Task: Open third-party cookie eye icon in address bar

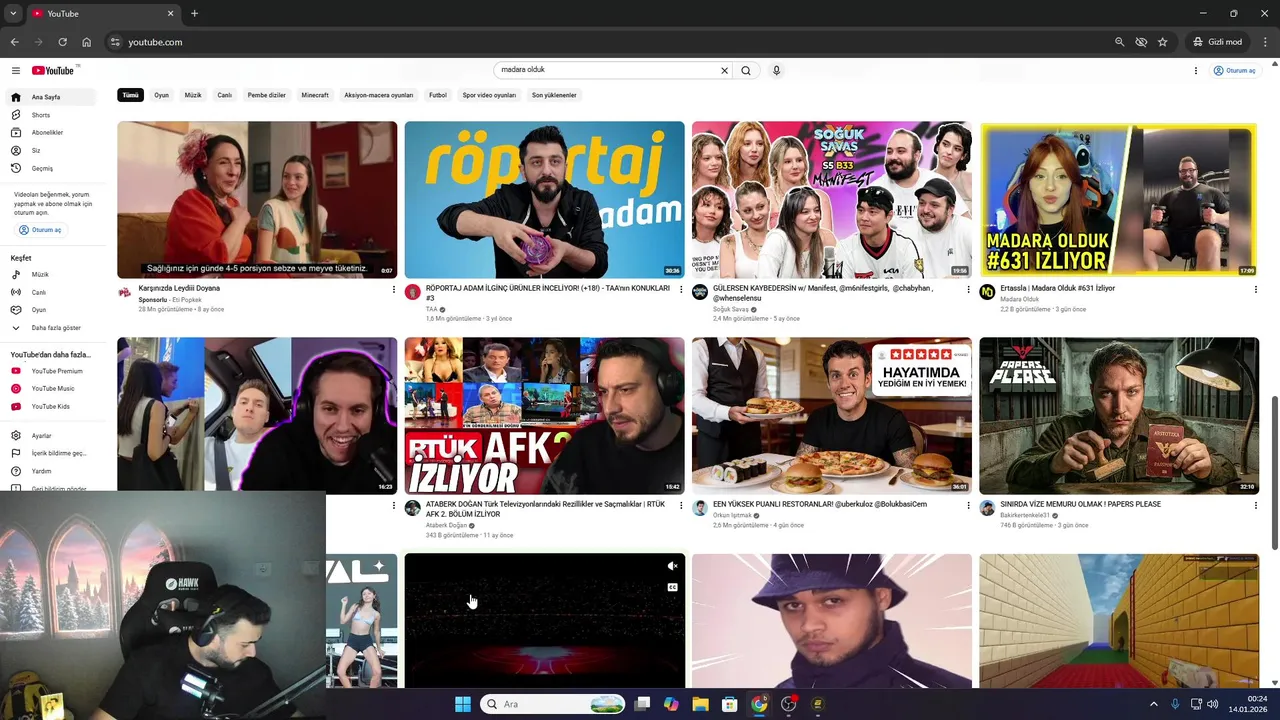Action: point(1141,42)
